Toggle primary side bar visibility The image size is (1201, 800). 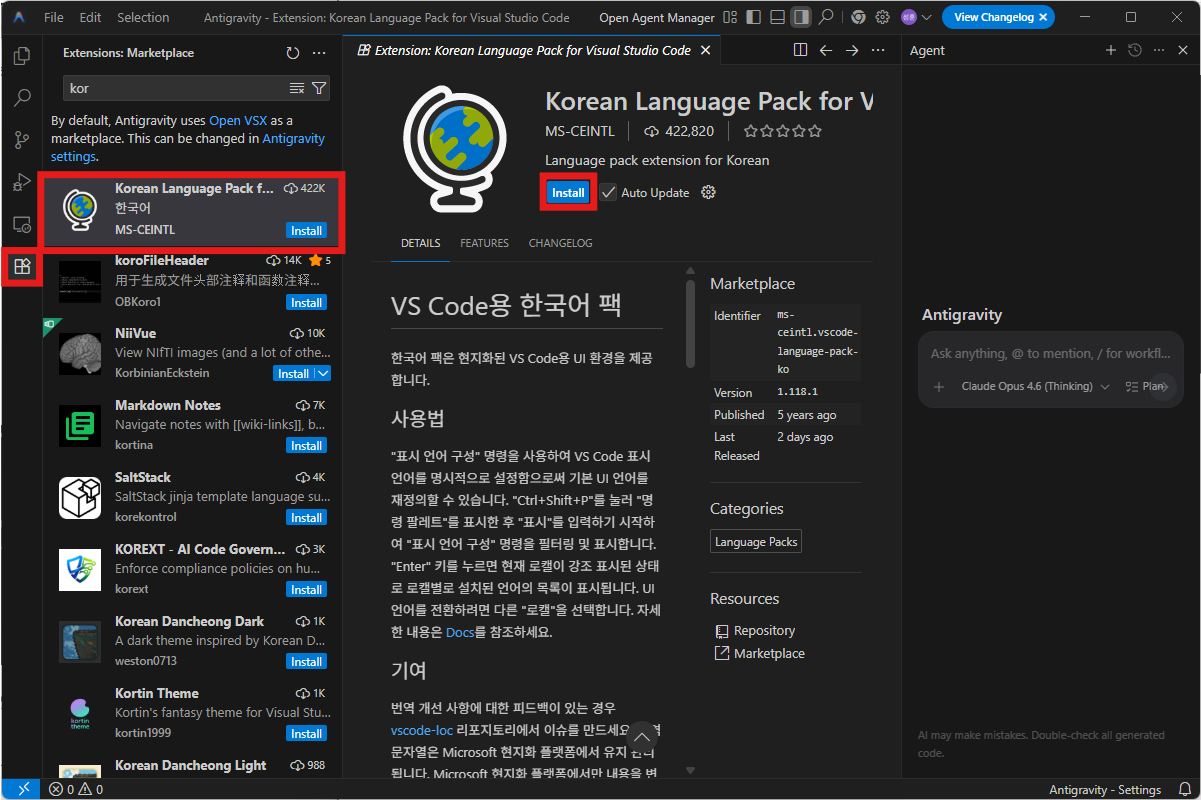tap(753, 18)
